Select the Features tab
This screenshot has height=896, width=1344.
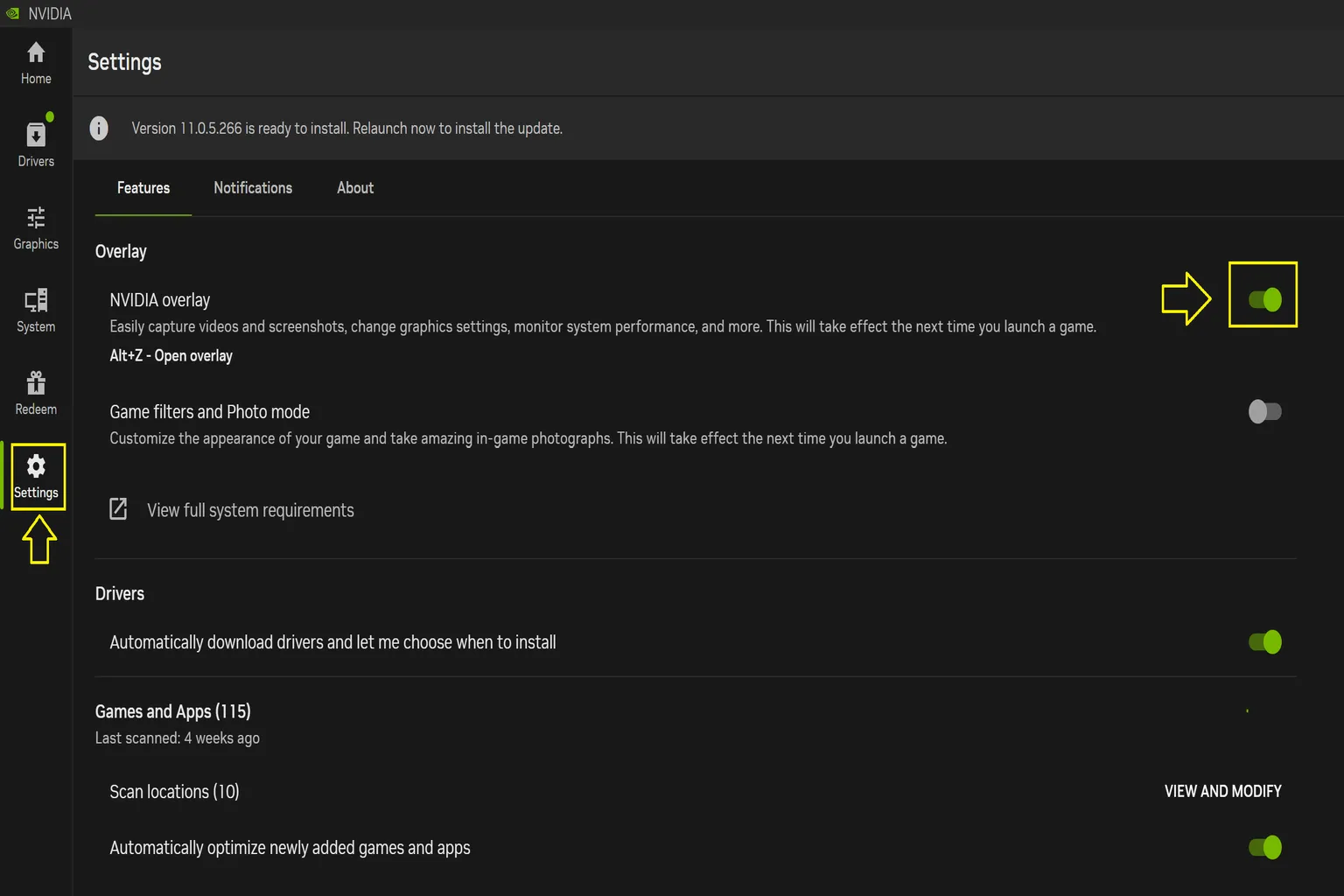[x=143, y=188]
